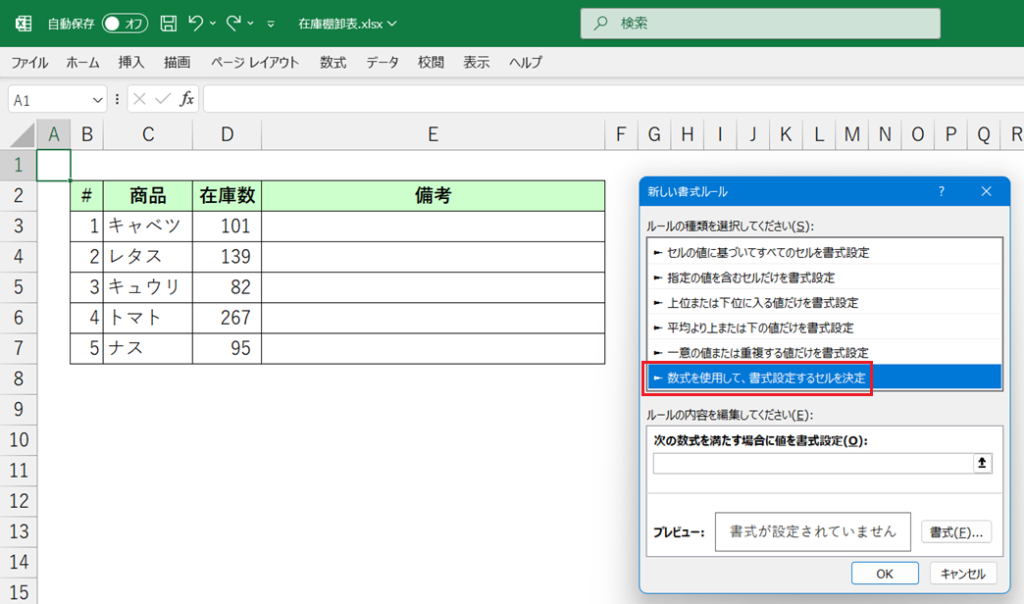This screenshot has height=604, width=1024.
Task: Click the select-all triangle corner
Action: click(x=22, y=135)
